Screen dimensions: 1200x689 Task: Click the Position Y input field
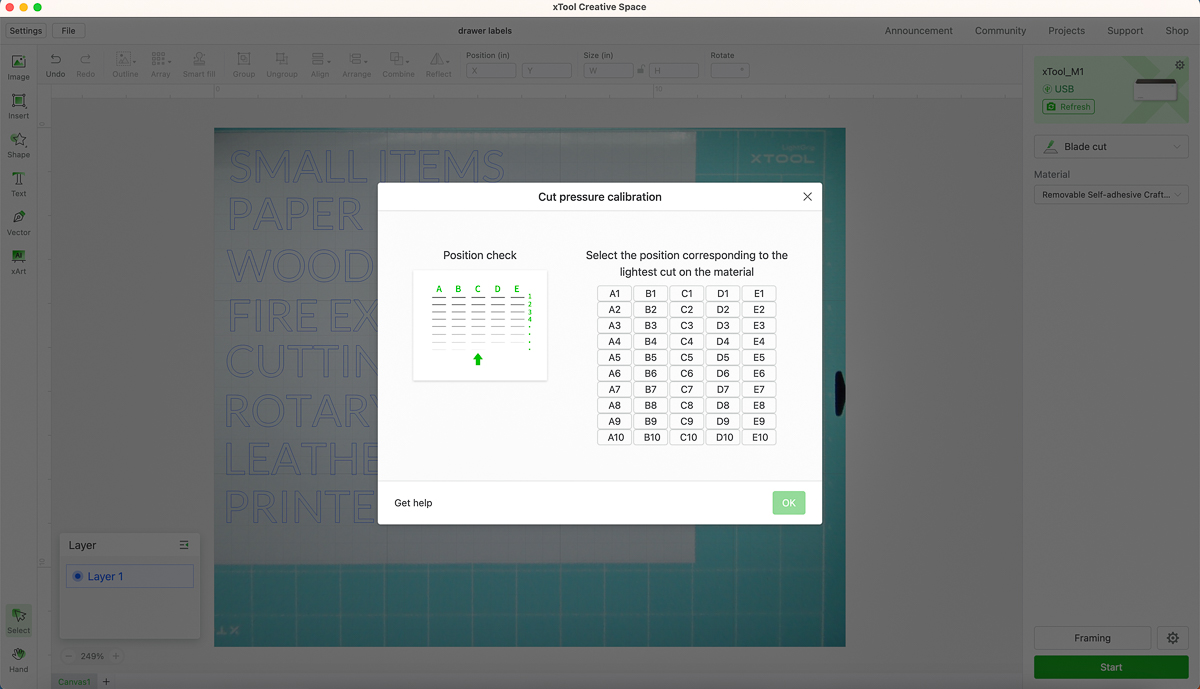[547, 71]
